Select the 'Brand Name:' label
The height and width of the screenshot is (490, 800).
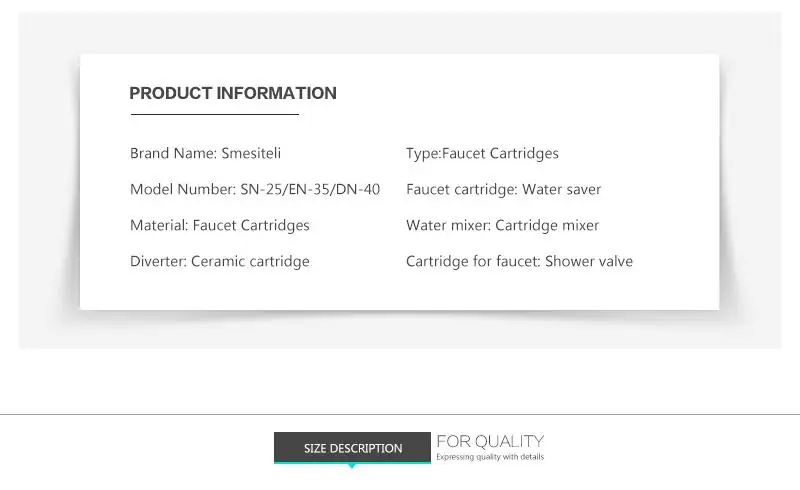172,154
